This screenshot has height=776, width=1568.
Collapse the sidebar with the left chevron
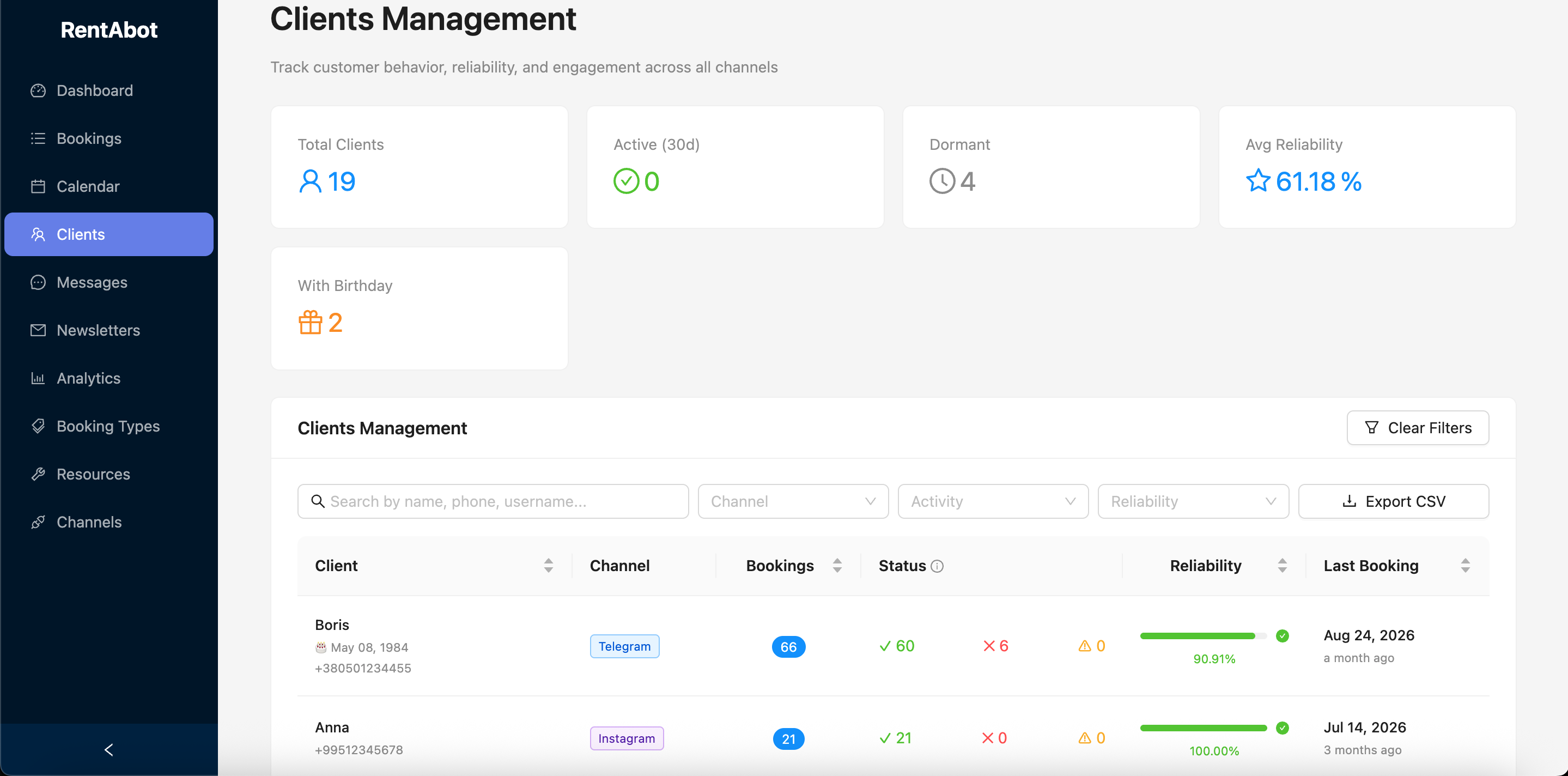[x=109, y=750]
